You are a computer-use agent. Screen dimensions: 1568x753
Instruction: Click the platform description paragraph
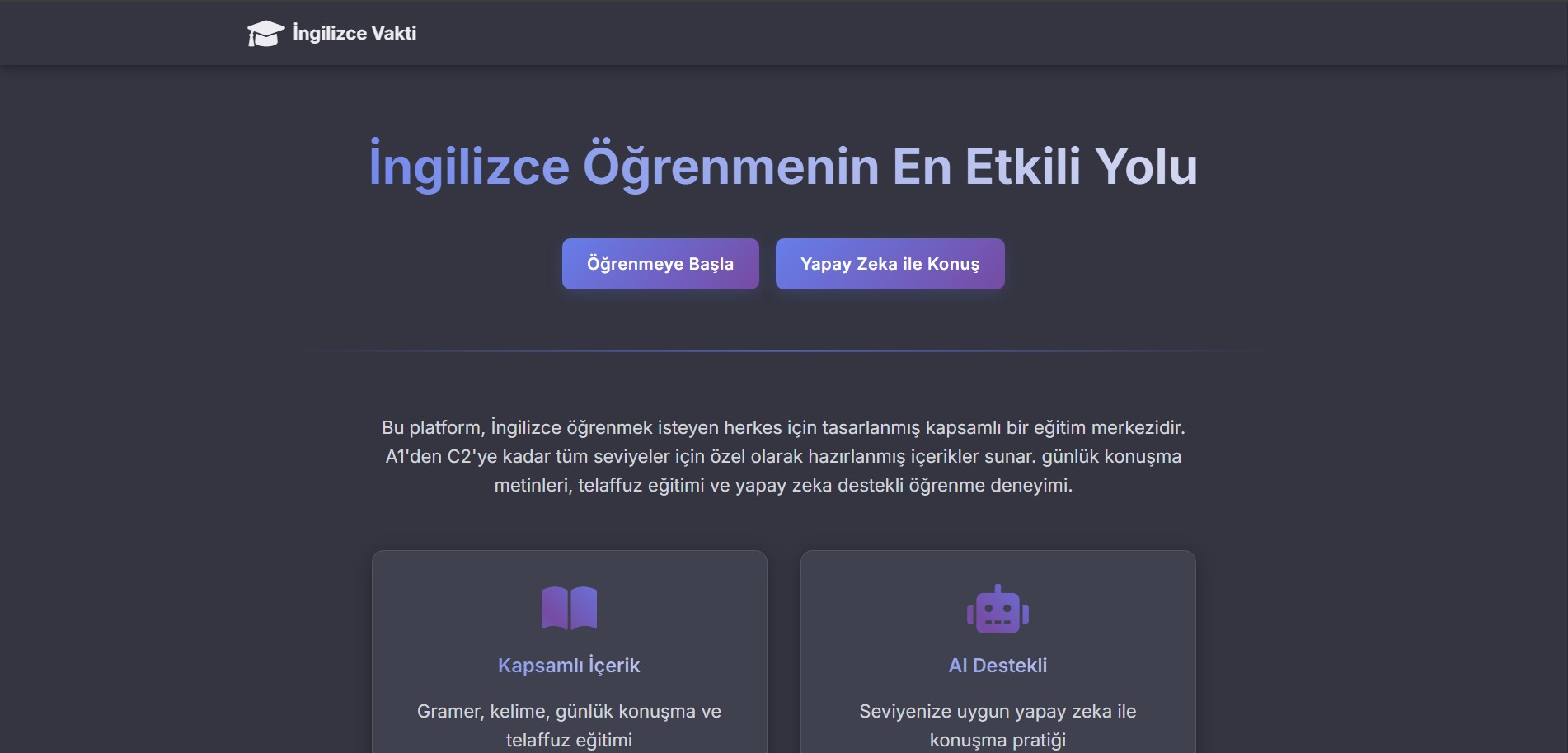click(x=782, y=456)
